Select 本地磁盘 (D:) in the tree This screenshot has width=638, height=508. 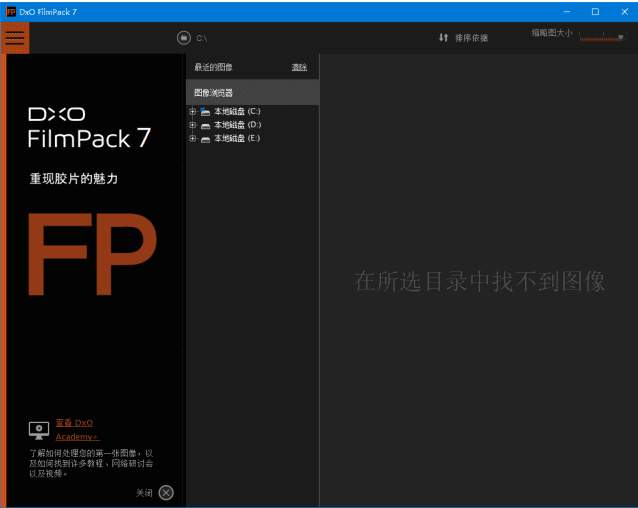click(x=238, y=125)
